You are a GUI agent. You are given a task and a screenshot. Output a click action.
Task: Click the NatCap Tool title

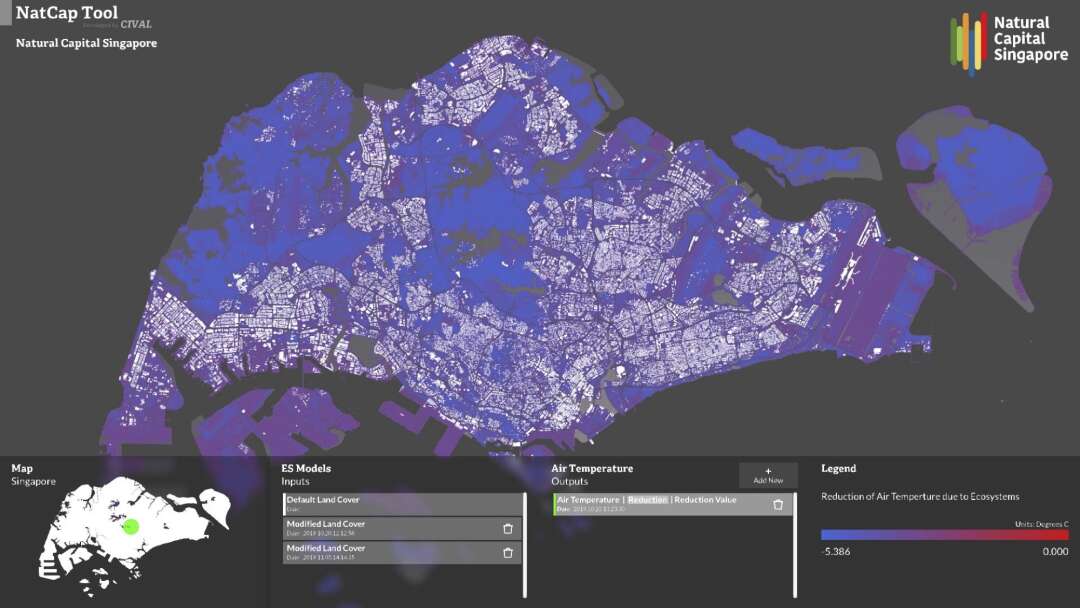(66, 14)
